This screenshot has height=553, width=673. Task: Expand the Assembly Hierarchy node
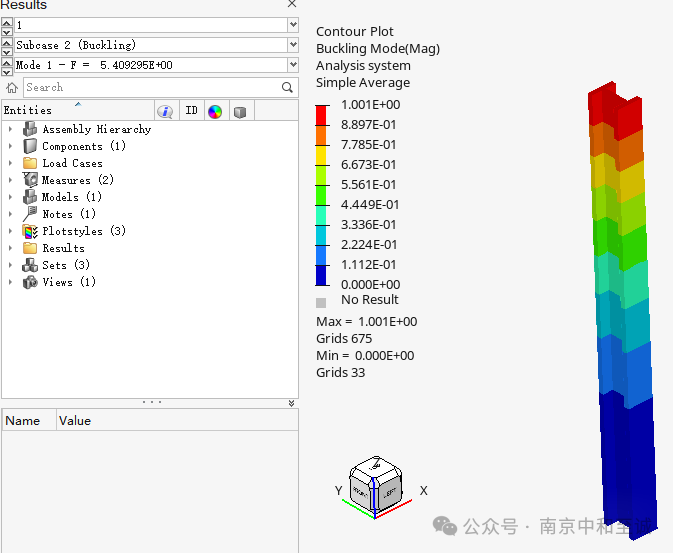coord(10,129)
